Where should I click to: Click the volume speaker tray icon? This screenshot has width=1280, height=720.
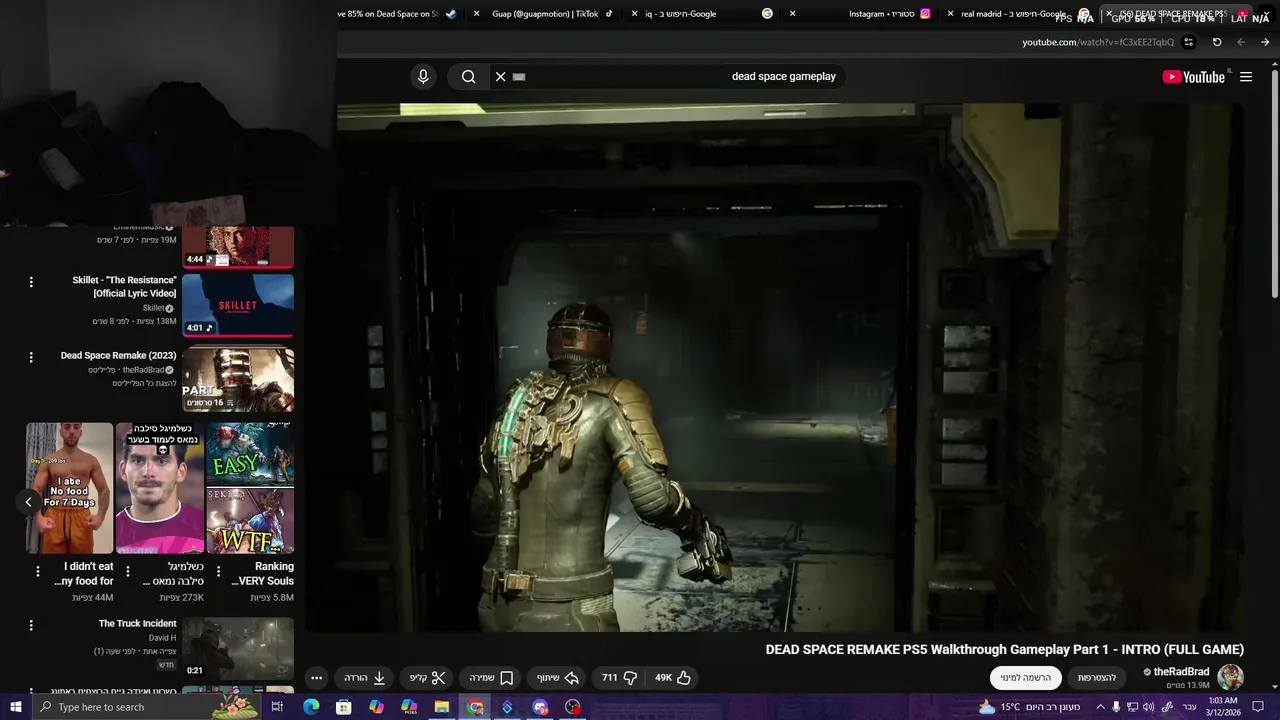click(1148, 707)
